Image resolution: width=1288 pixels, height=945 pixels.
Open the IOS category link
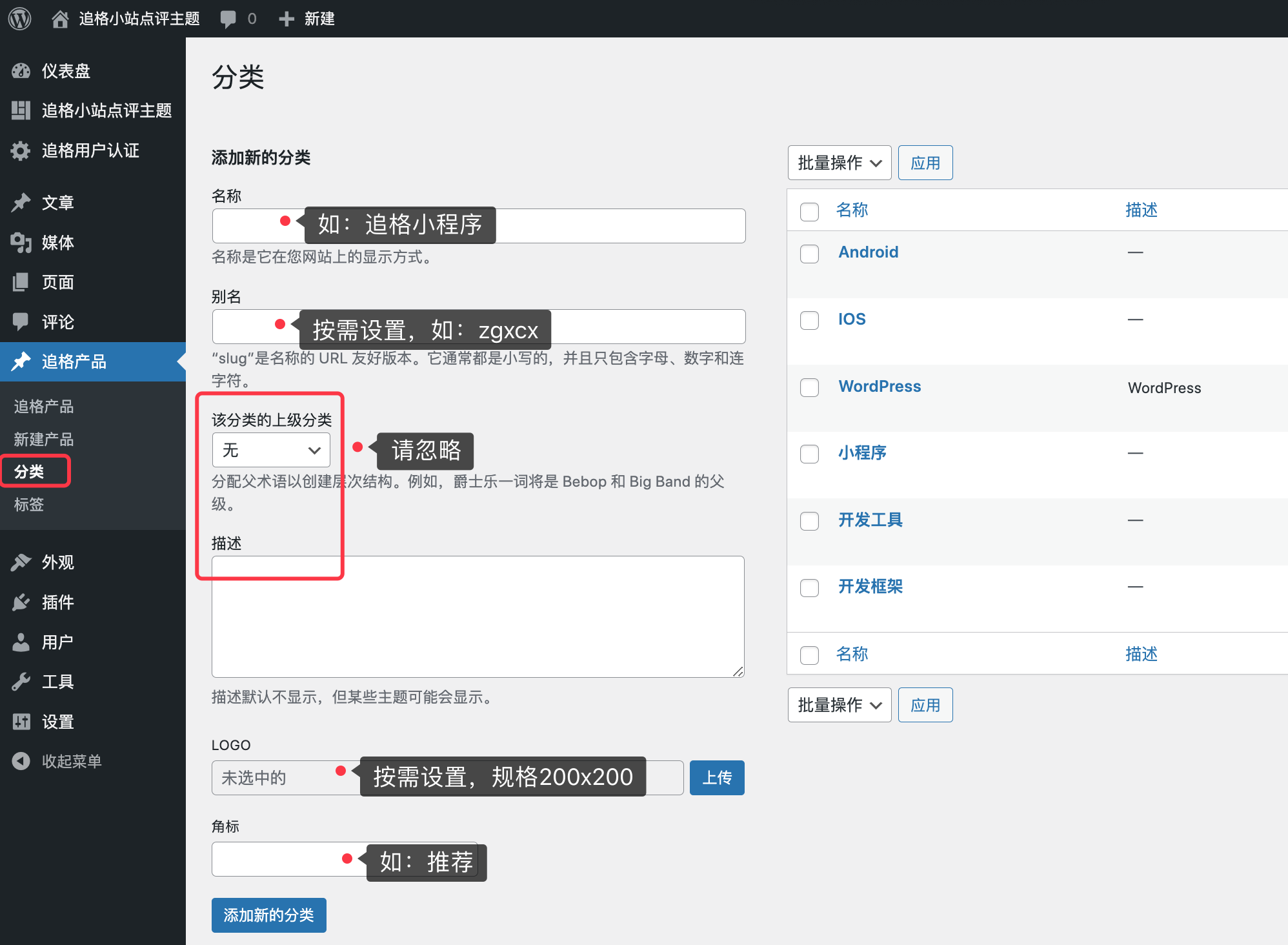(x=852, y=320)
